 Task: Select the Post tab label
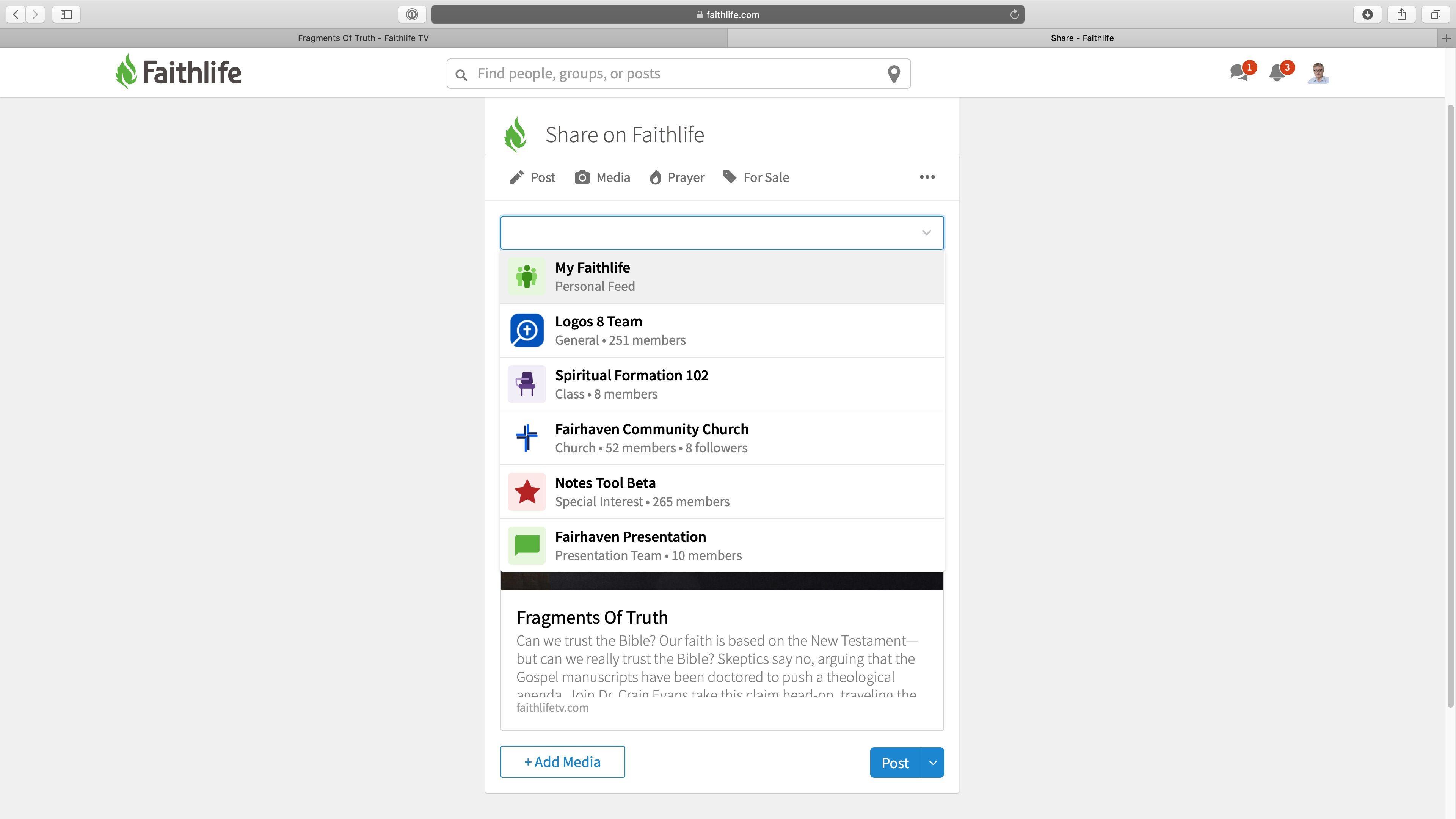[543, 177]
